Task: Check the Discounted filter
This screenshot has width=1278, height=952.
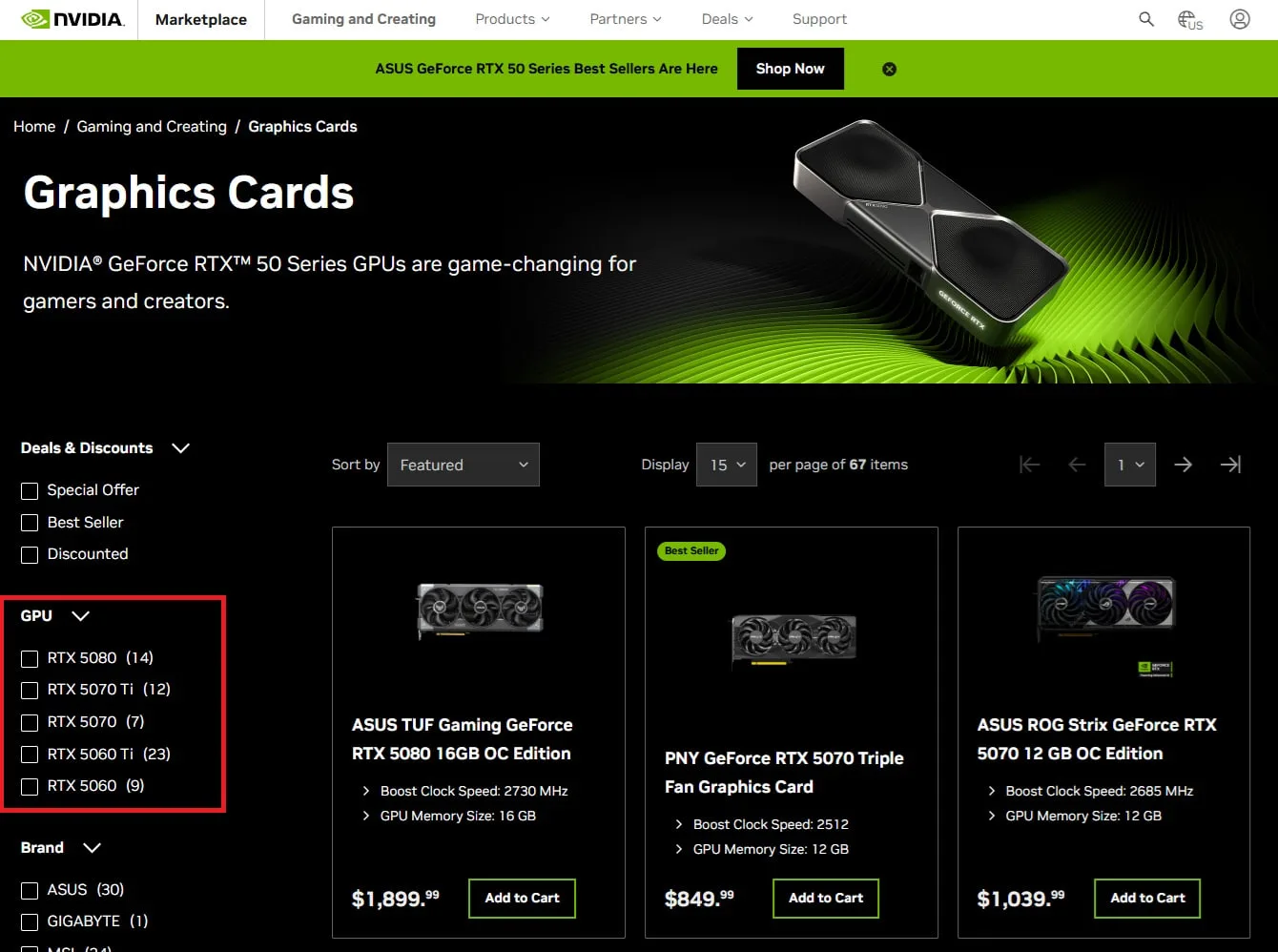Action: click(30, 554)
